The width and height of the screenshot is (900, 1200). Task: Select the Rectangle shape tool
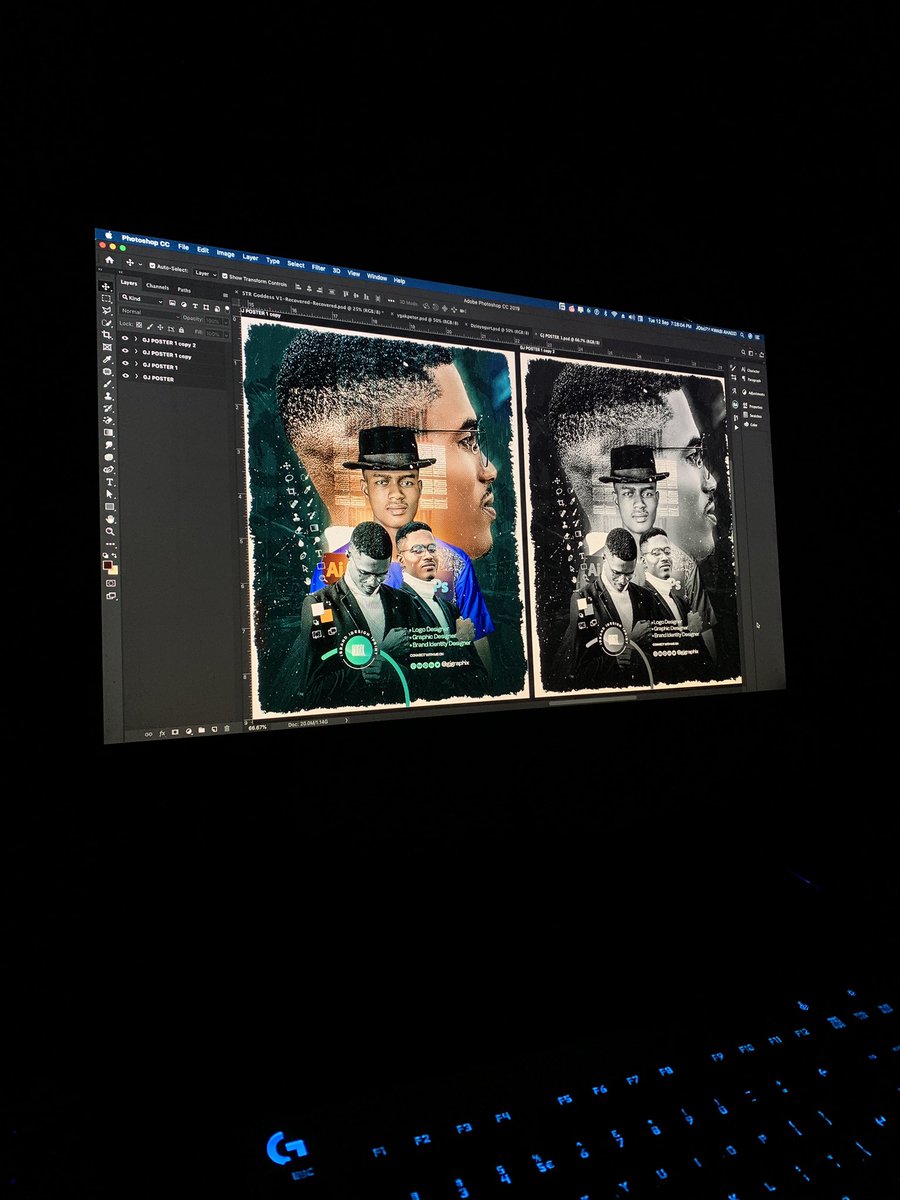pos(110,507)
